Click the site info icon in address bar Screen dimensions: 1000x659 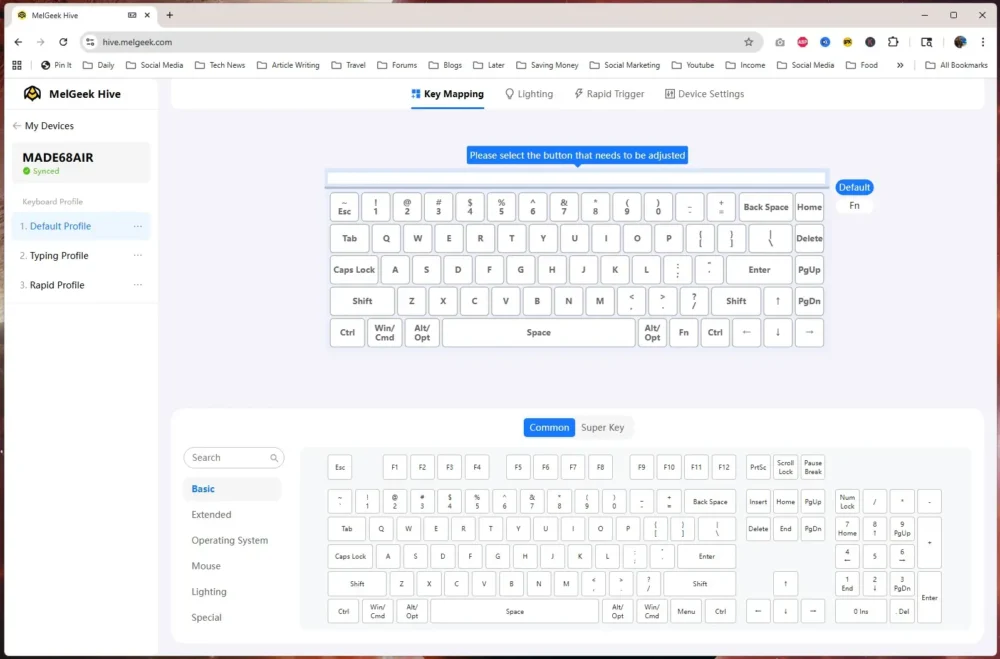(x=90, y=42)
